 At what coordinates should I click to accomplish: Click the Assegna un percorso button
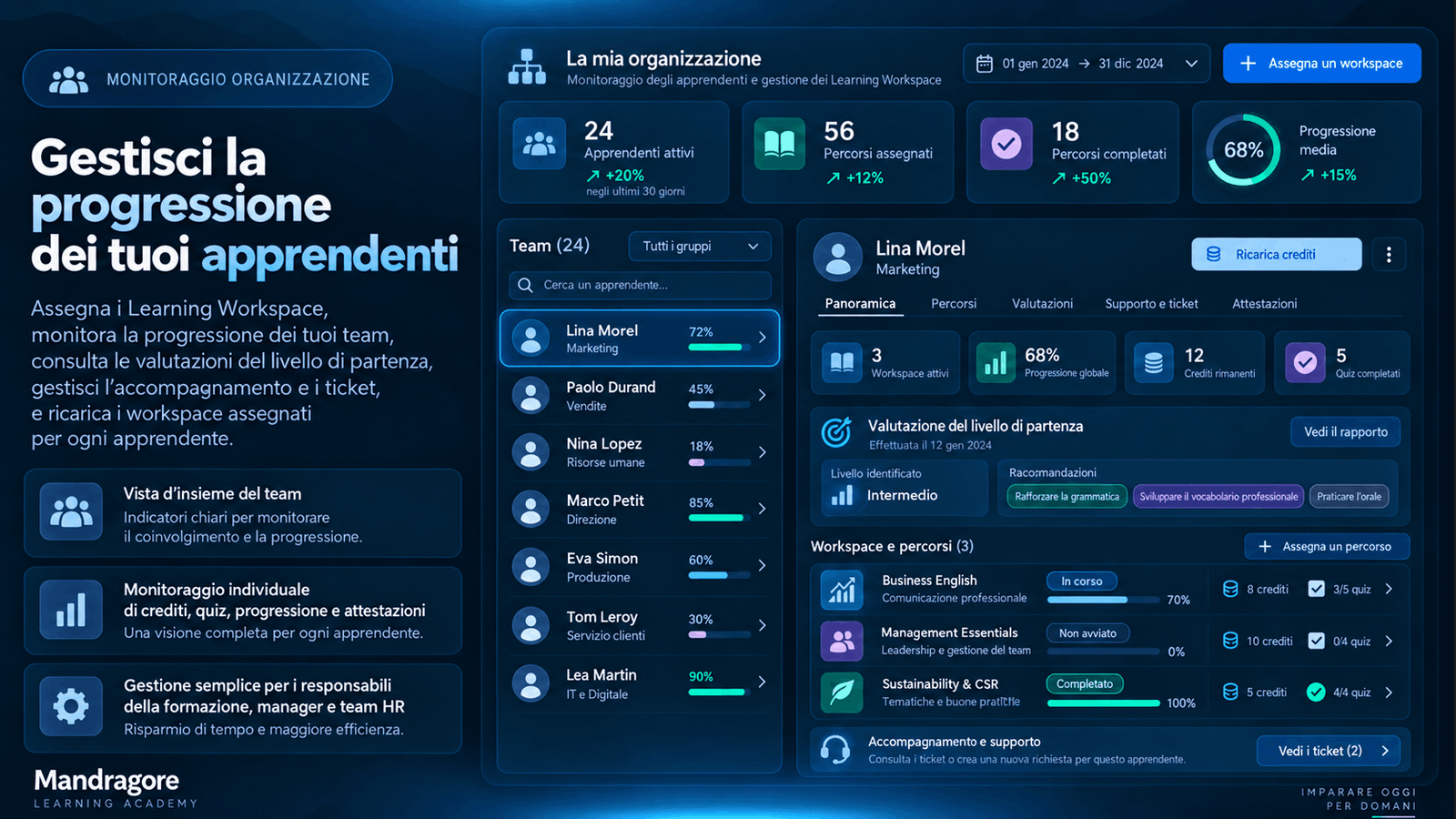click(x=1327, y=547)
